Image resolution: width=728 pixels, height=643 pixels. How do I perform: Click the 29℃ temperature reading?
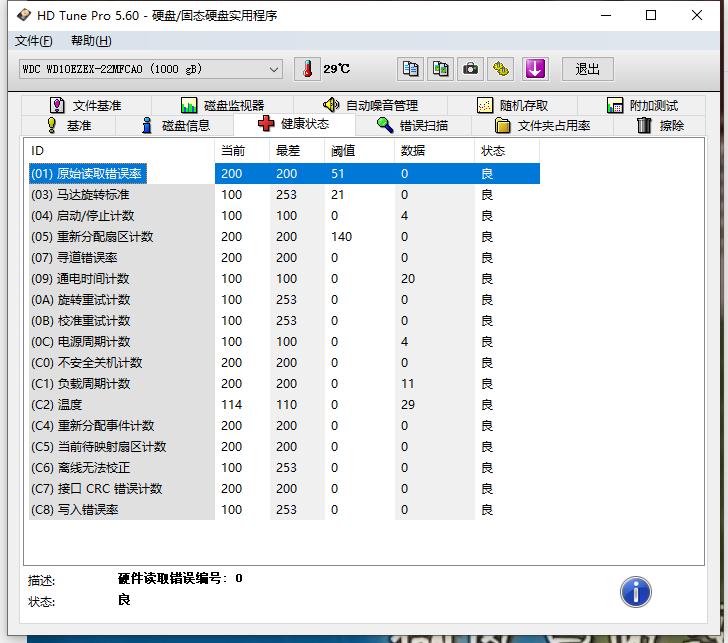click(x=337, y=69)
